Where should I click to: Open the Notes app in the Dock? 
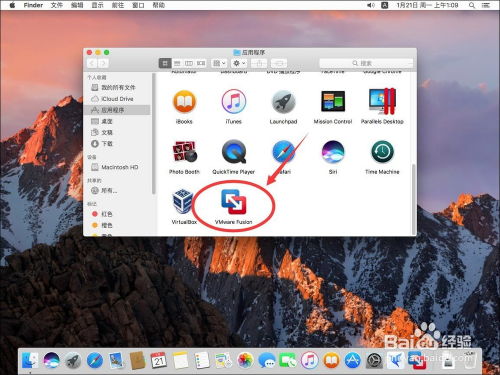[180, 360]
